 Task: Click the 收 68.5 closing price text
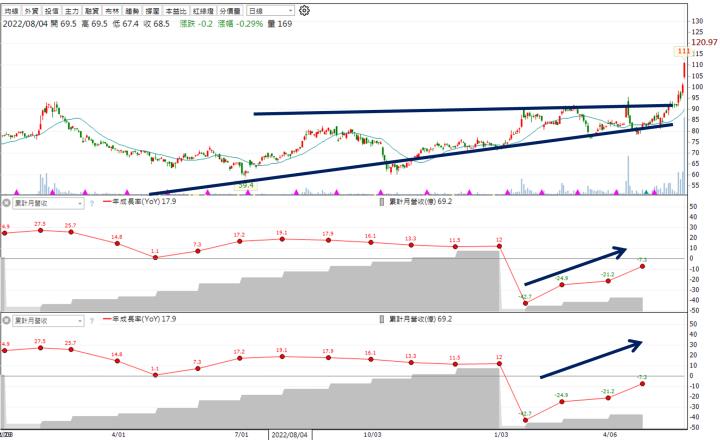coord(156,24)
